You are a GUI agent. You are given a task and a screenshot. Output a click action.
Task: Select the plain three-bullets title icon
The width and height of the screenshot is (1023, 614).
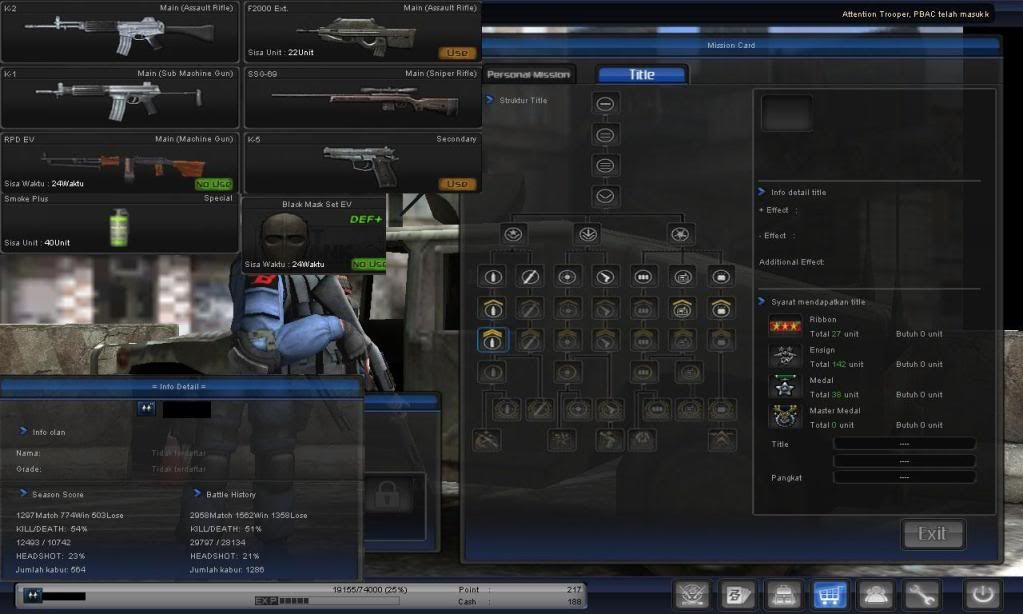(x=643, y=277)
